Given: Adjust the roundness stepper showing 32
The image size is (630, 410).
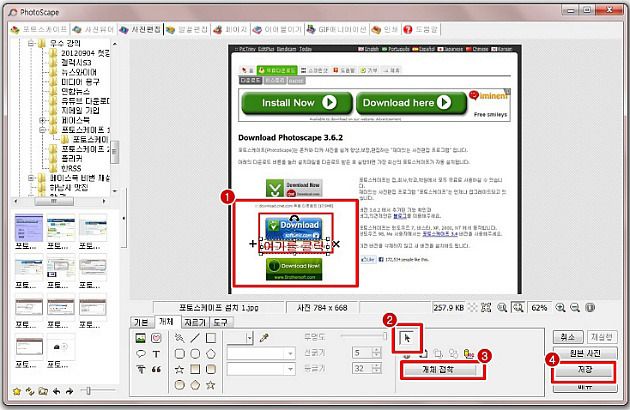Looking at the screenshot, I should 376,368.
